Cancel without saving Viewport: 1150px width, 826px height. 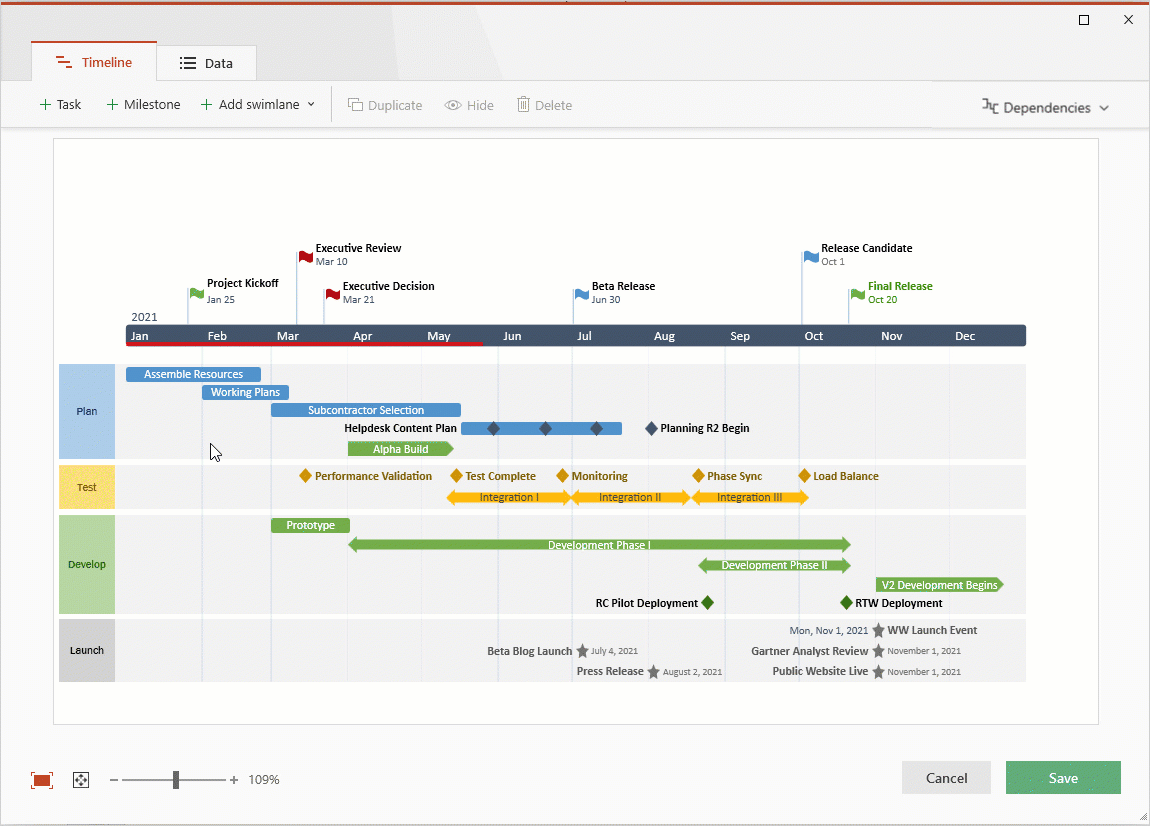[x=946, y=777]
